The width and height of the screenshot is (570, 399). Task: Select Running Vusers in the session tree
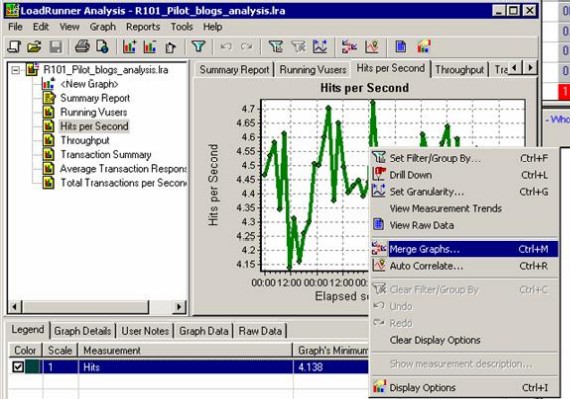point(94,112)
